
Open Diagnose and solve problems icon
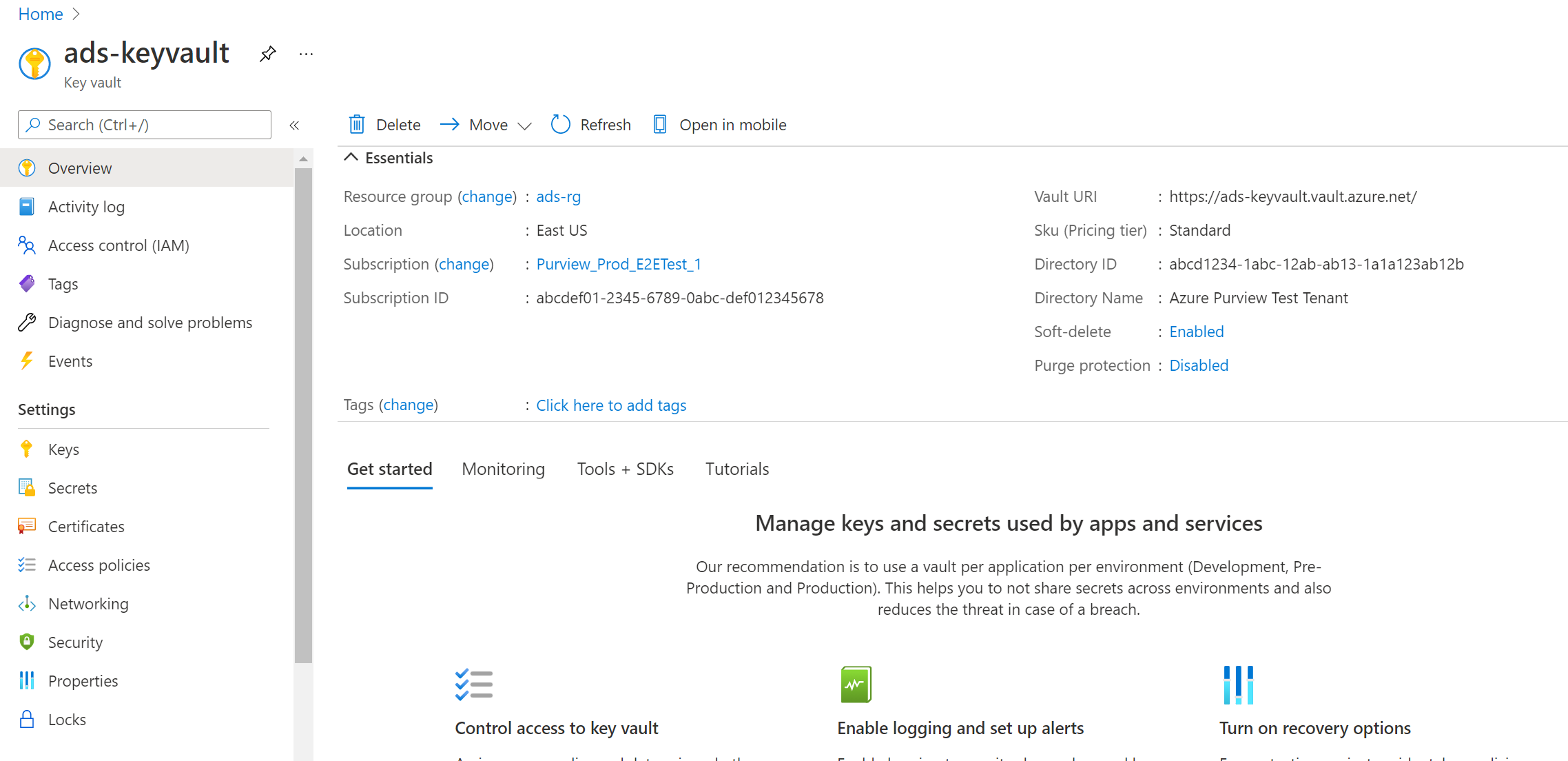(28, 322)
